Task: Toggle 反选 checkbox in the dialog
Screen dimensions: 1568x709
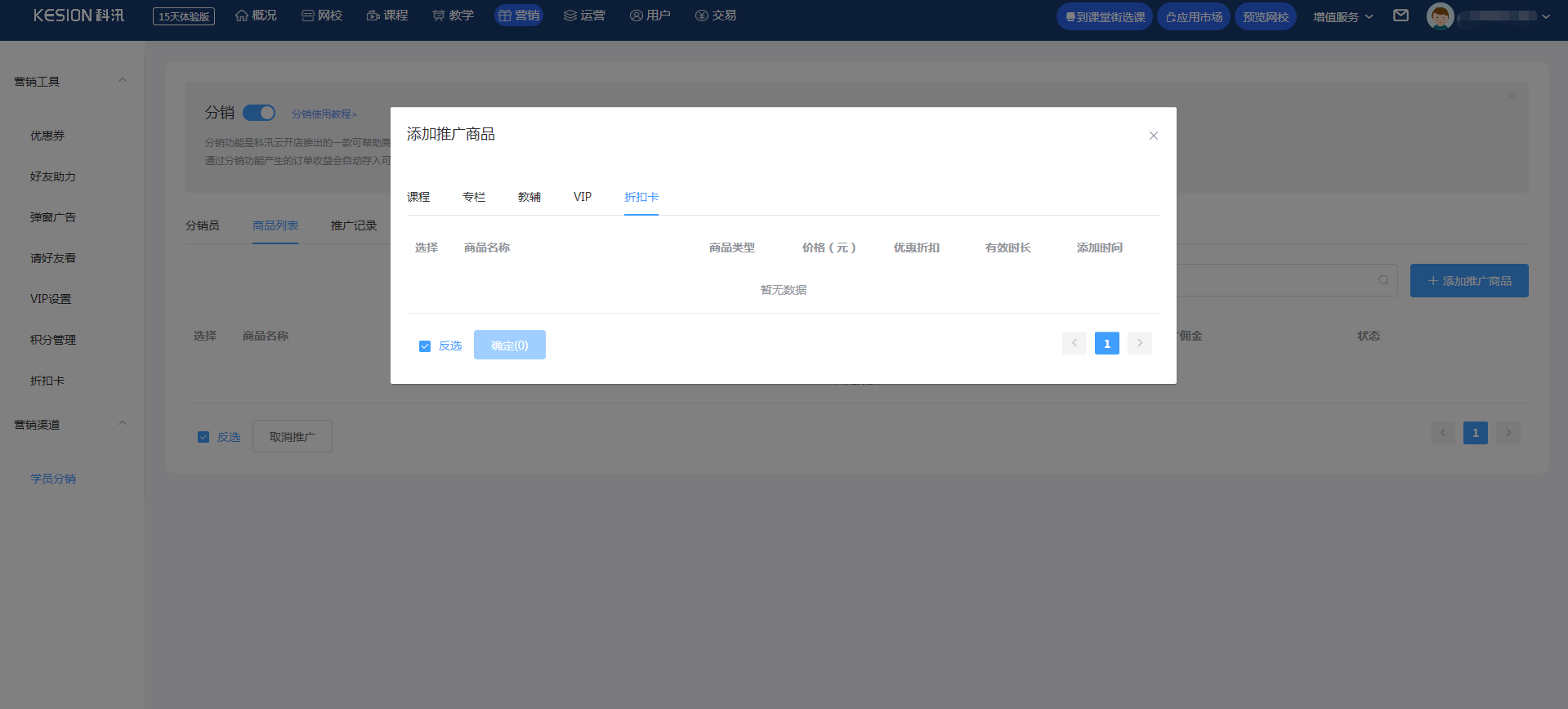Action: point(425,346)
